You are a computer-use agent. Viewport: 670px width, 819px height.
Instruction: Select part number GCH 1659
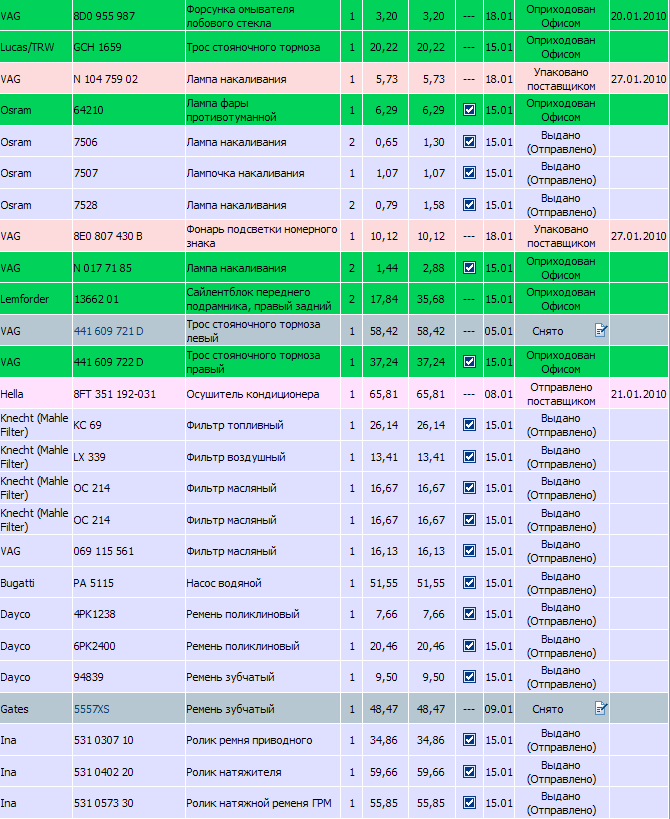(x=97, y=47)
